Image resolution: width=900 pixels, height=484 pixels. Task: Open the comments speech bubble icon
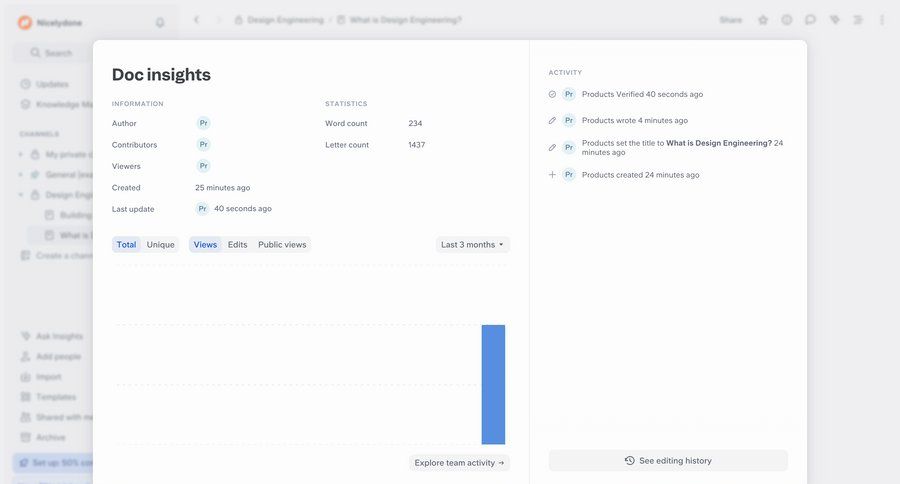[810, 20]
